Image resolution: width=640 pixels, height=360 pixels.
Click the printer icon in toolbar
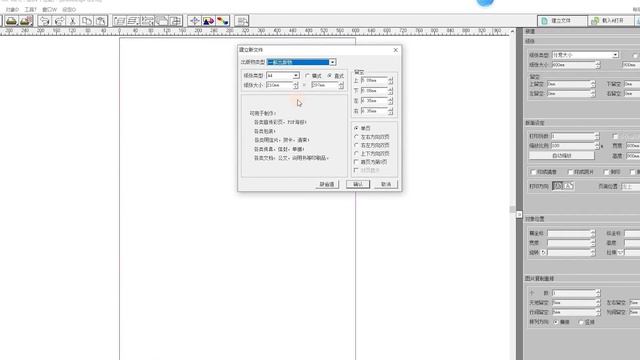click(11, 21)
